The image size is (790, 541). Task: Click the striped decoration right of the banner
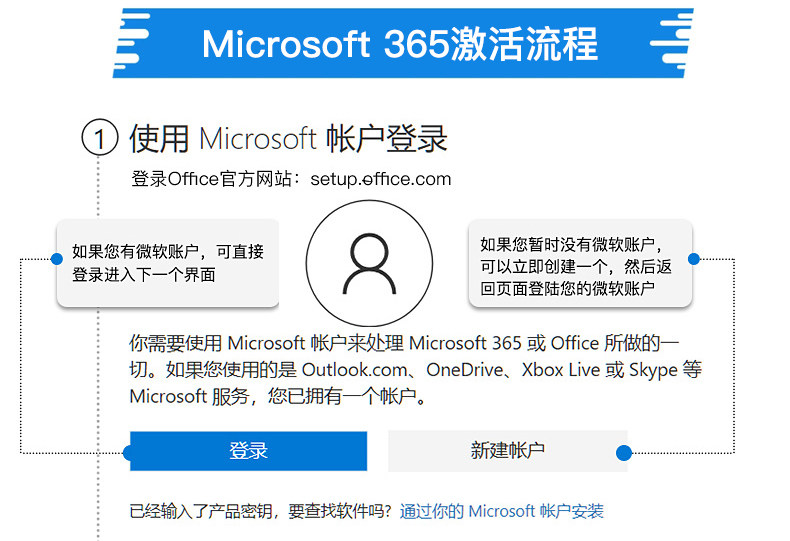pos(671,43)
